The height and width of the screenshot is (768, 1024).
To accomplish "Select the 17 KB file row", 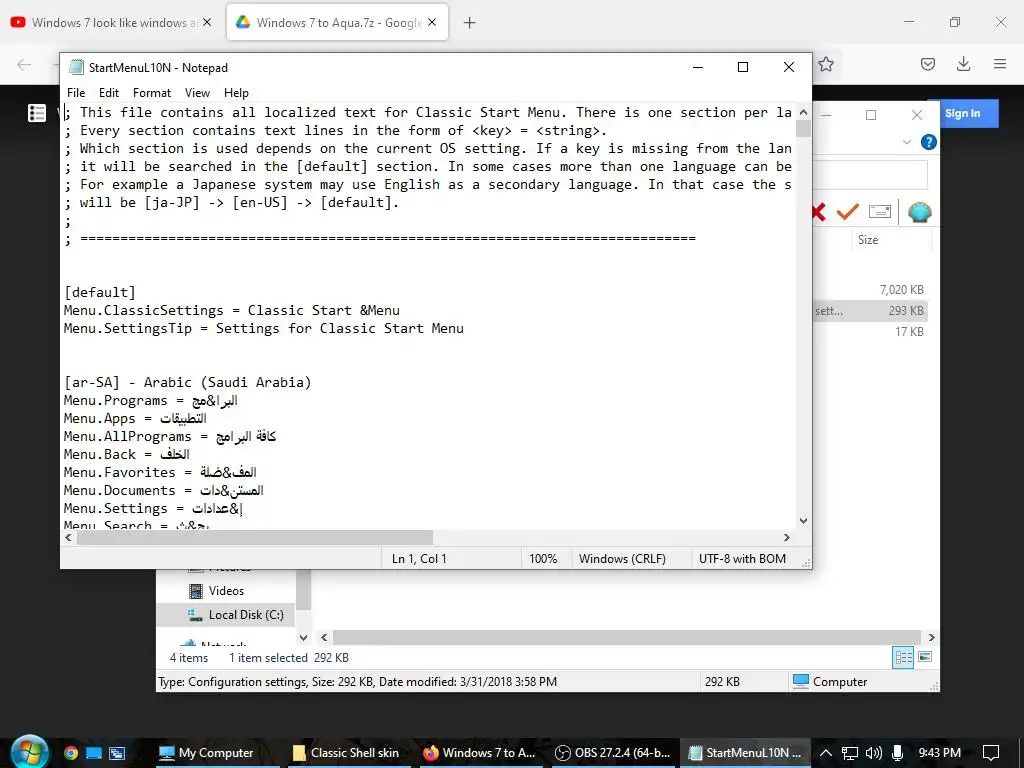I will point(871,332).
